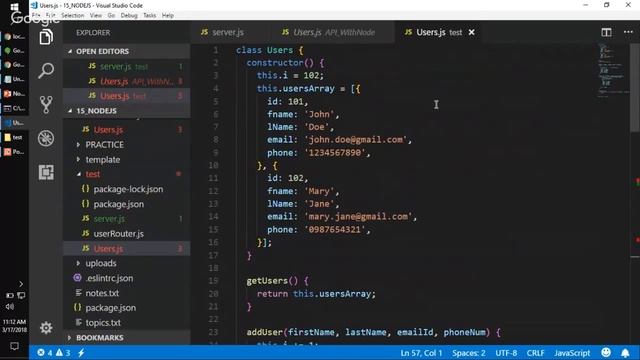Click CRLF end of line selector
640x360 pixels.
535,353
